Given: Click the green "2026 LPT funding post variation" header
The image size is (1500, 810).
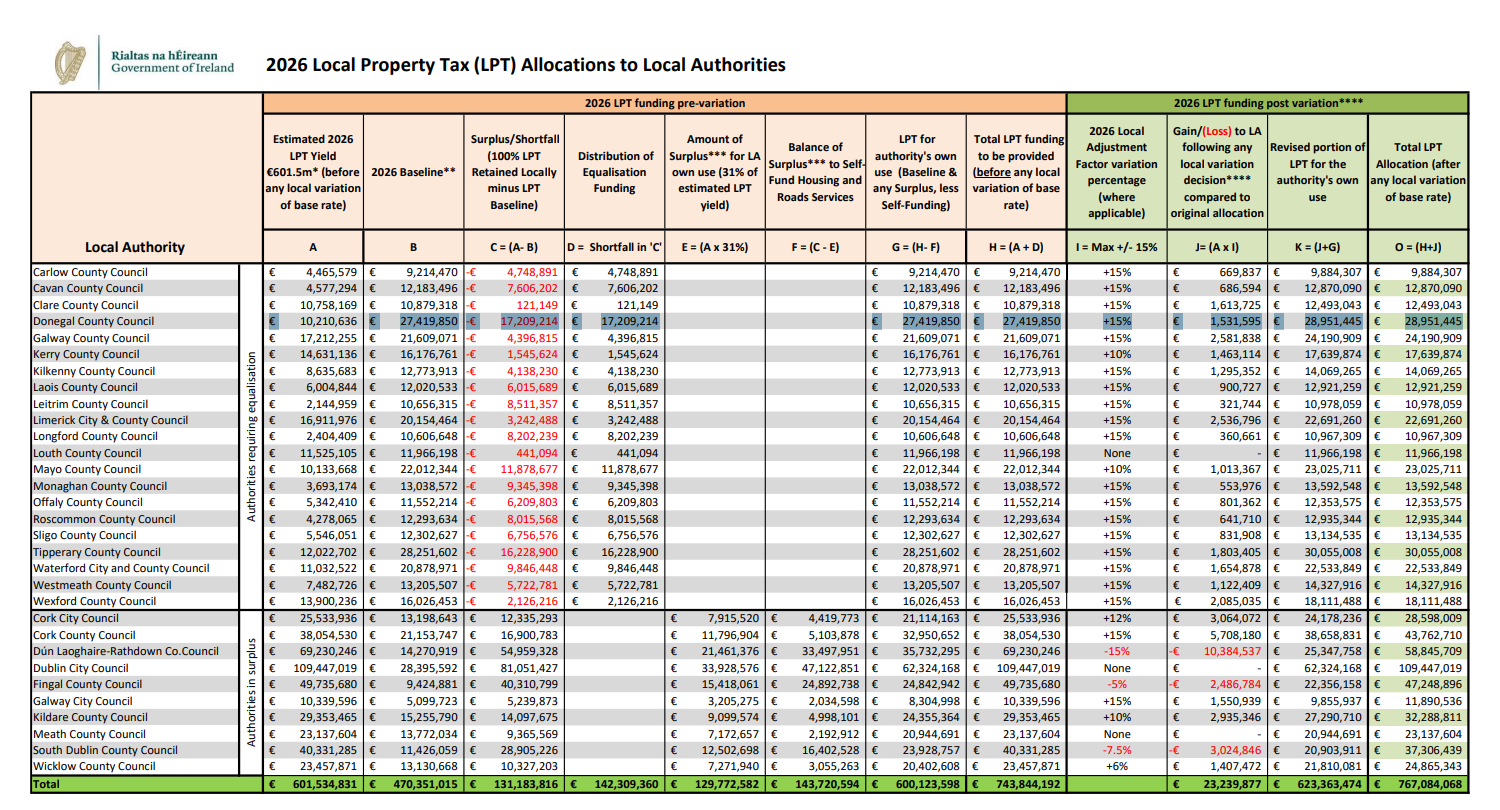Looking at the screenshot, I should [1268, 103].
